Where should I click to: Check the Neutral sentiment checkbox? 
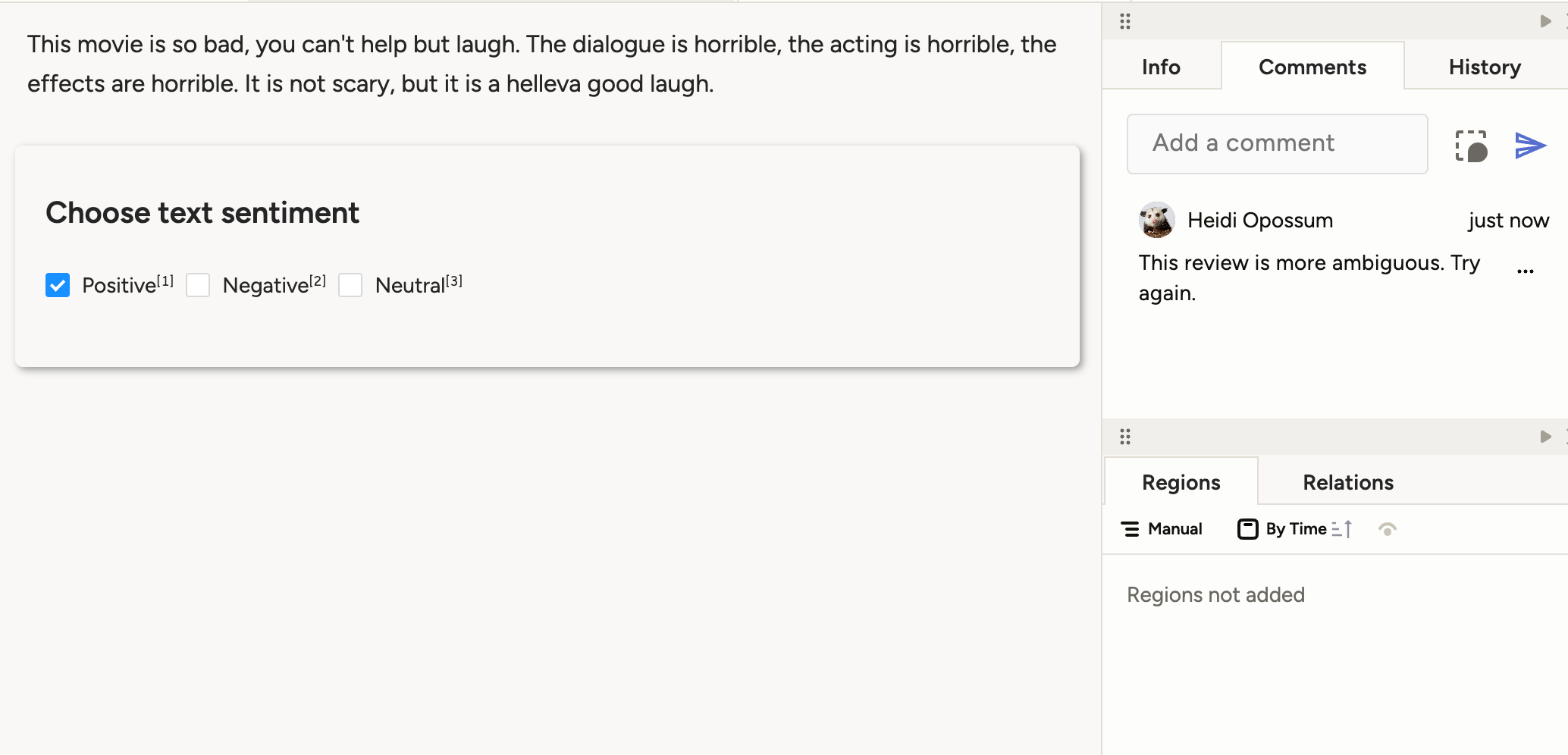coord(350,285)
